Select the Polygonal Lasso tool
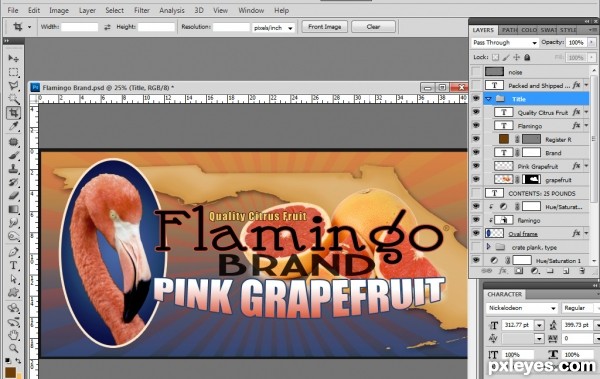The height and width of the screenshot is (379, 600). [13, 85]
